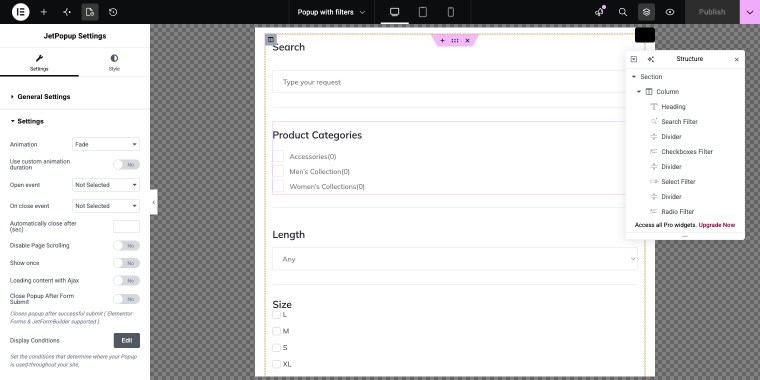Switch to tablet device view
The height and width of the screenshot is (380, 760).
coord(423,12)
